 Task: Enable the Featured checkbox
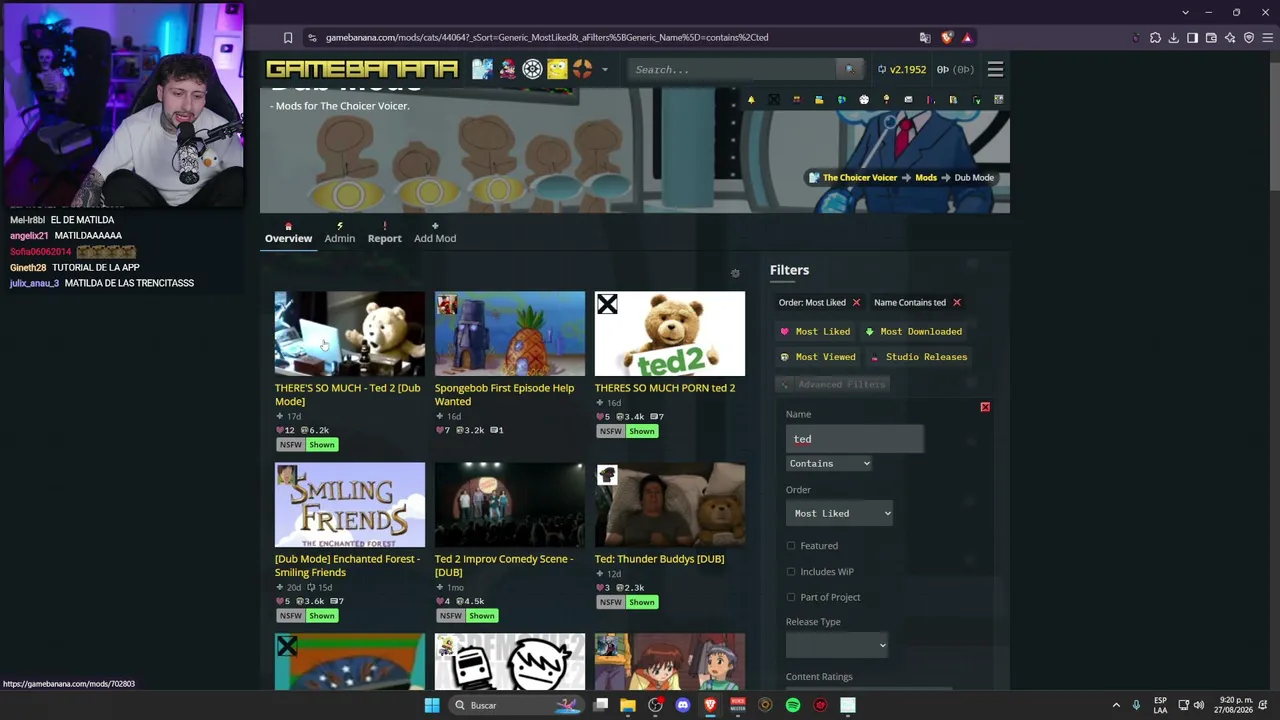(x=791, y=546)
